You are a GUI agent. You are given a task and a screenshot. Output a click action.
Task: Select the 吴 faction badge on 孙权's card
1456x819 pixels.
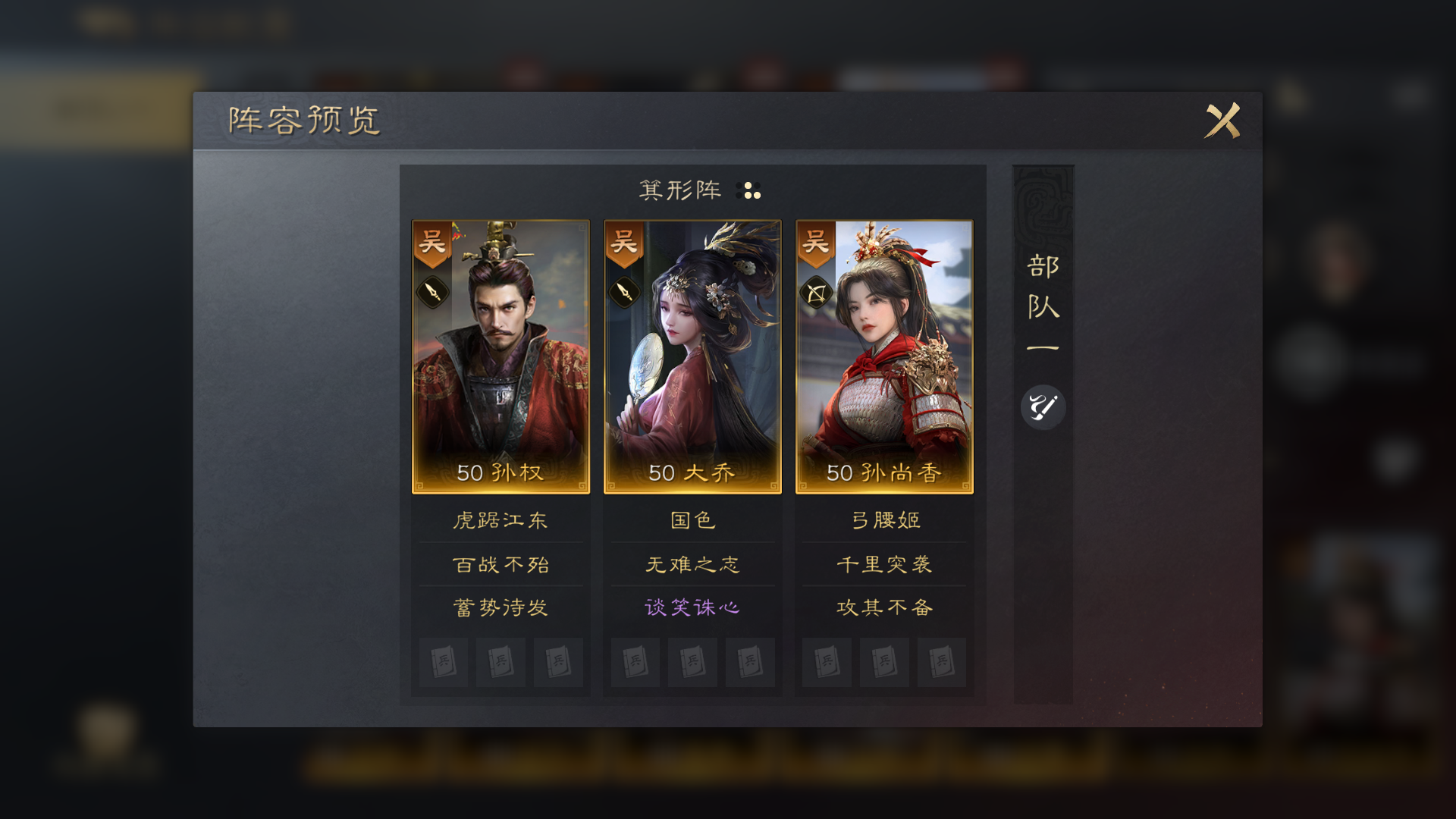432,244
